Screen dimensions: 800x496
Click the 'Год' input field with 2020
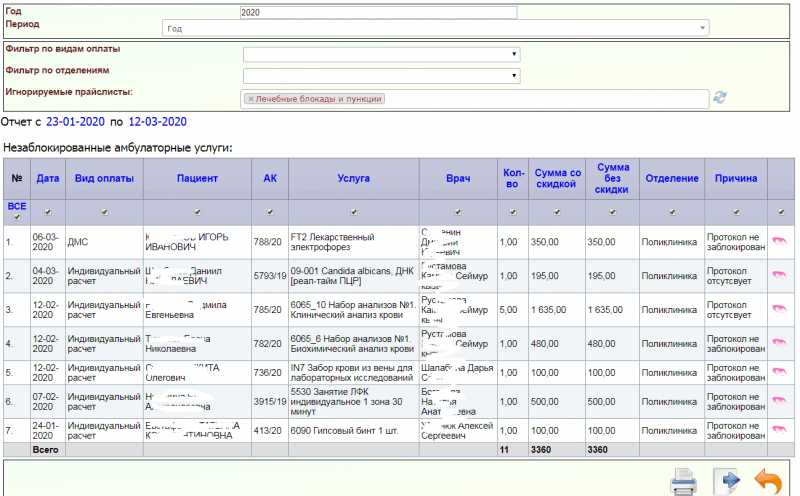tap(378, 13)
